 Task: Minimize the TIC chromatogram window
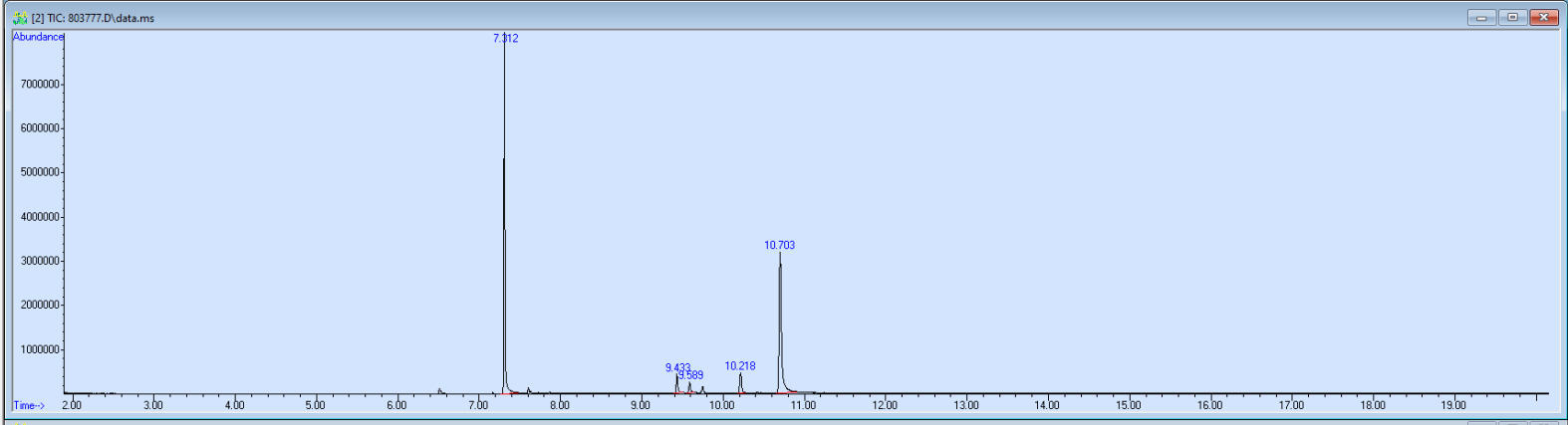coord(1481,17)
